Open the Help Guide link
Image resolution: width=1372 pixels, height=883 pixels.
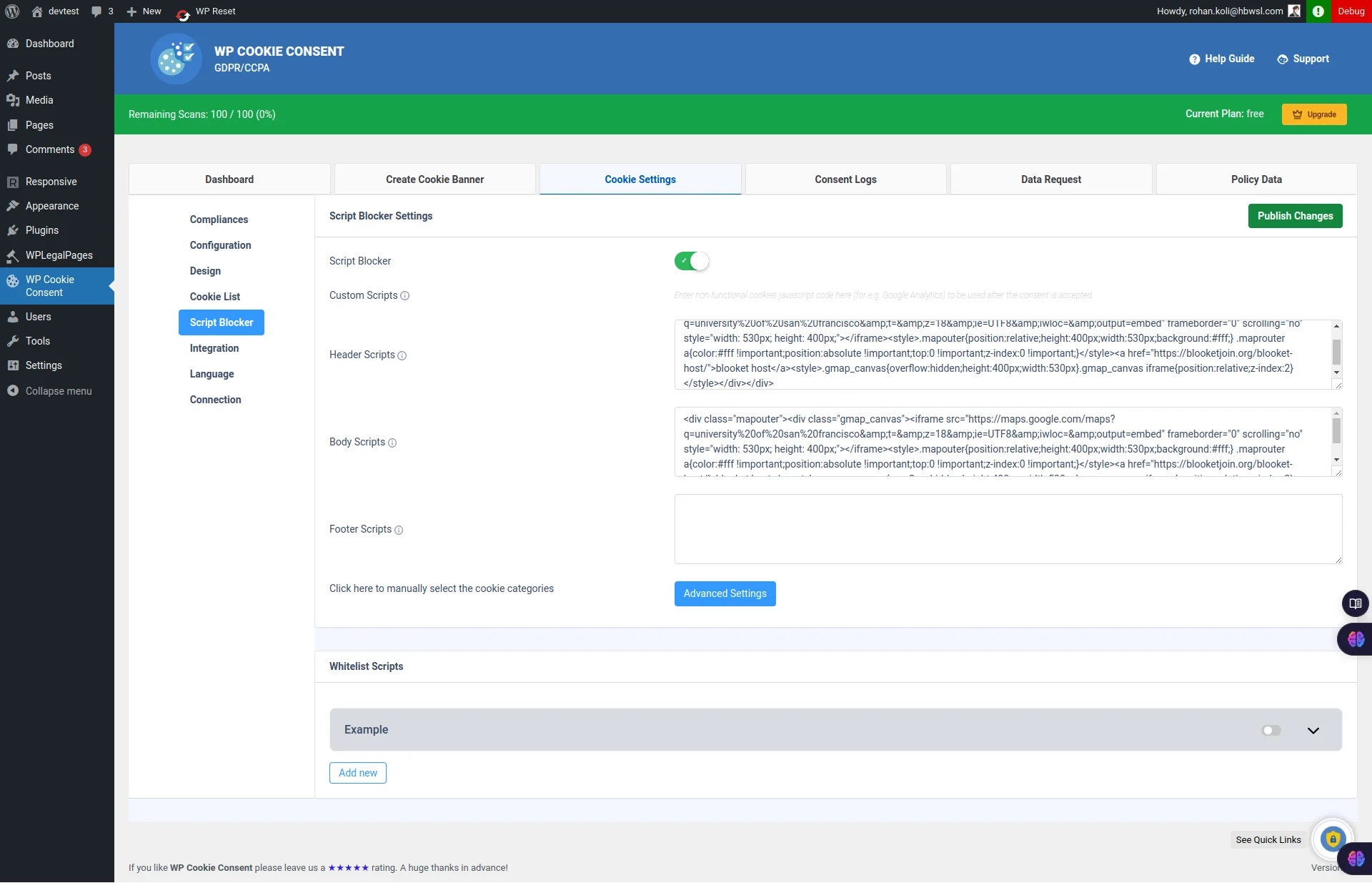click(1222, 59)
